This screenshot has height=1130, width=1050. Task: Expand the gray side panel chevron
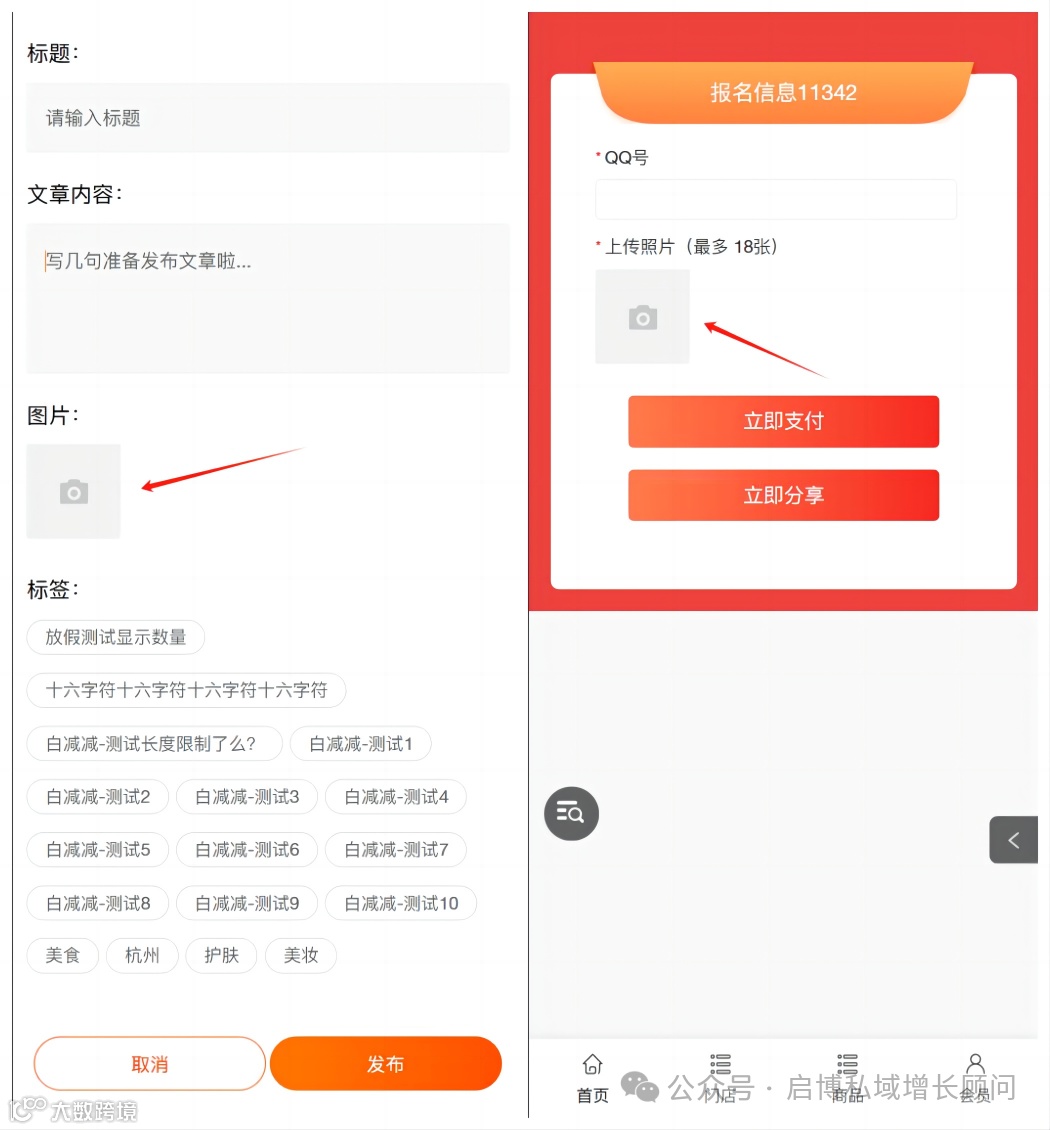point(1013,840)
